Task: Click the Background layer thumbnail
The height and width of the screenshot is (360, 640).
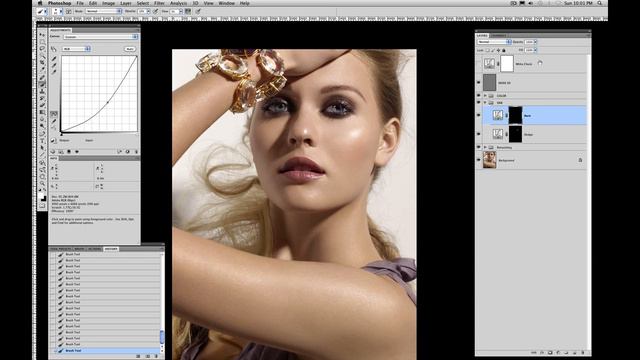Action: tap(489, 160)
